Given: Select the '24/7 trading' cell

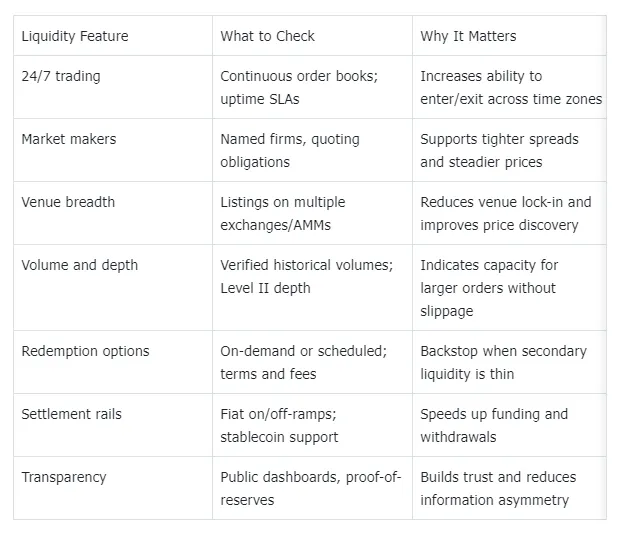Looking at the screenshot, I should coord(60,76).
